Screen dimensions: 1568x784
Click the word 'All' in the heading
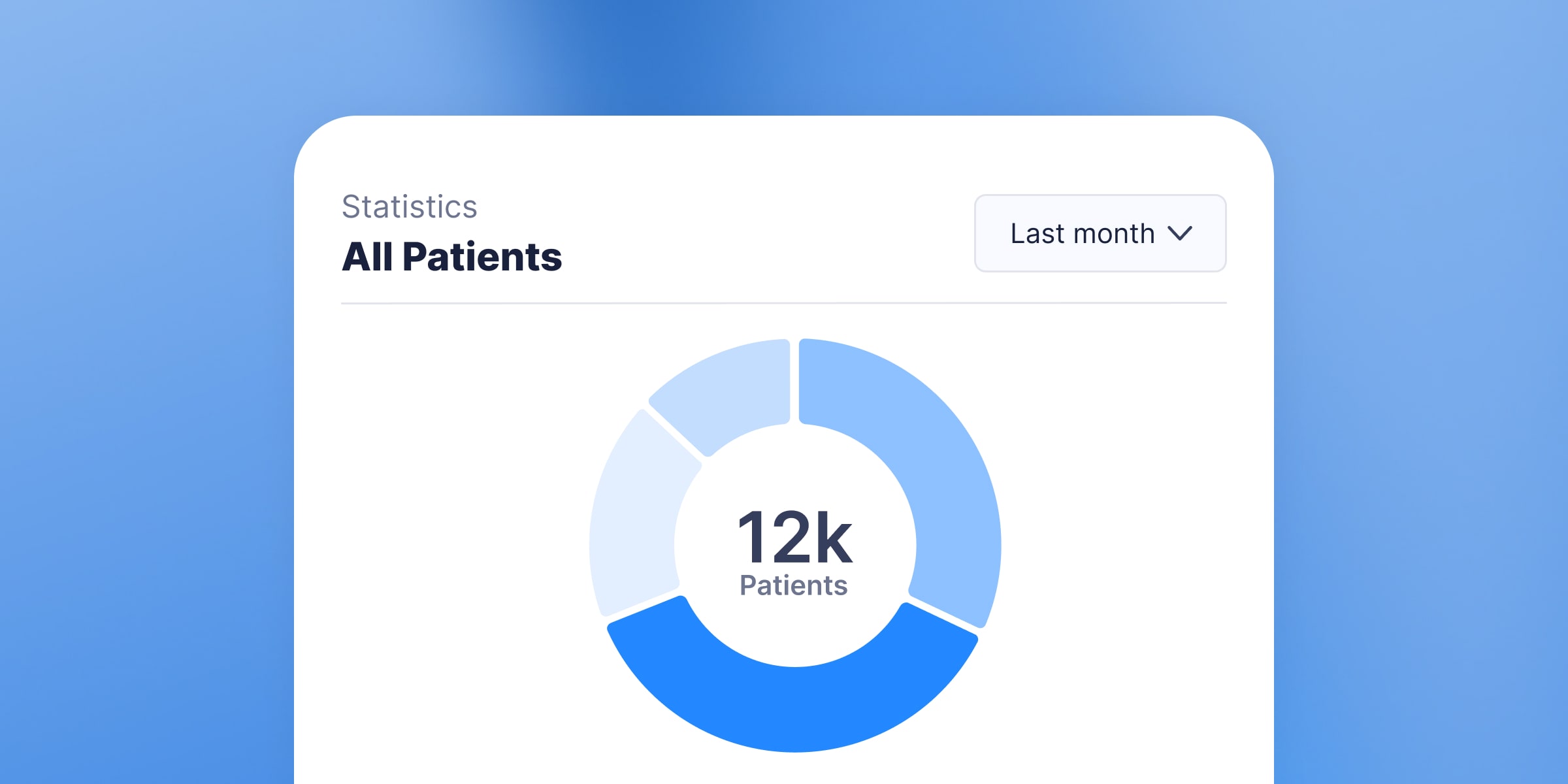coord(368,256)
